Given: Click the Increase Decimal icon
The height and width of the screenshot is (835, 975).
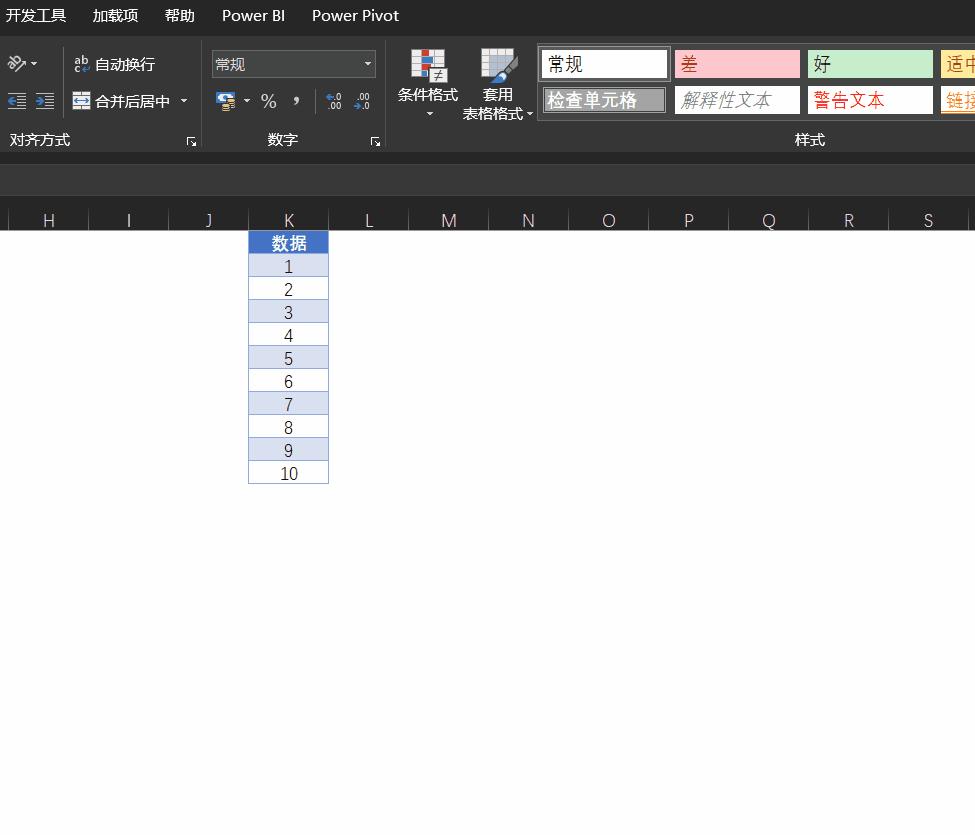Looking at the screenshot, I should pyautogui.click(x=334, y=100).
